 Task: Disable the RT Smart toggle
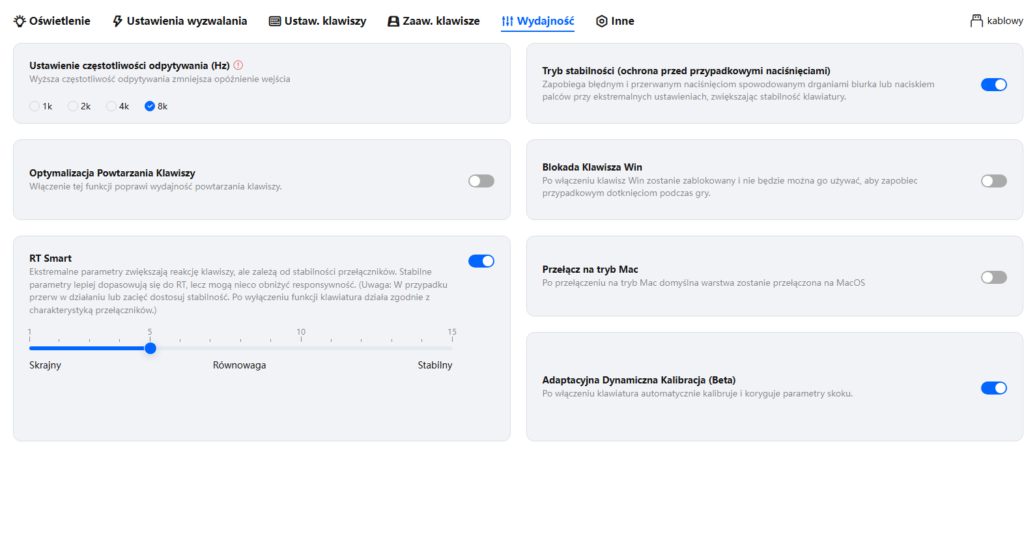coord(481,261)
